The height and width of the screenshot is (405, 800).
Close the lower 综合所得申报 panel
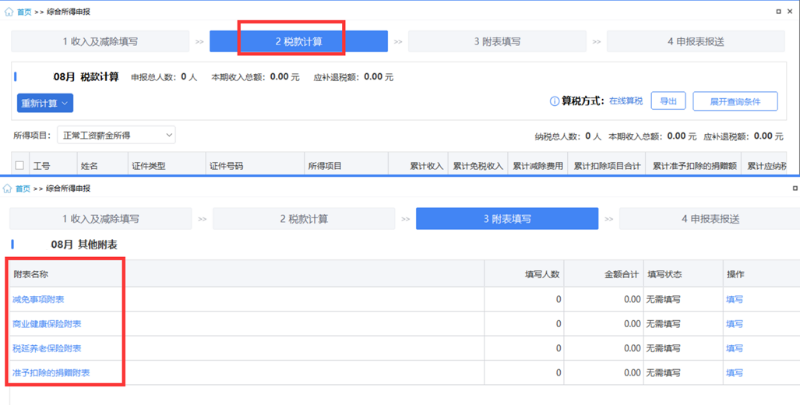point(793,188)
